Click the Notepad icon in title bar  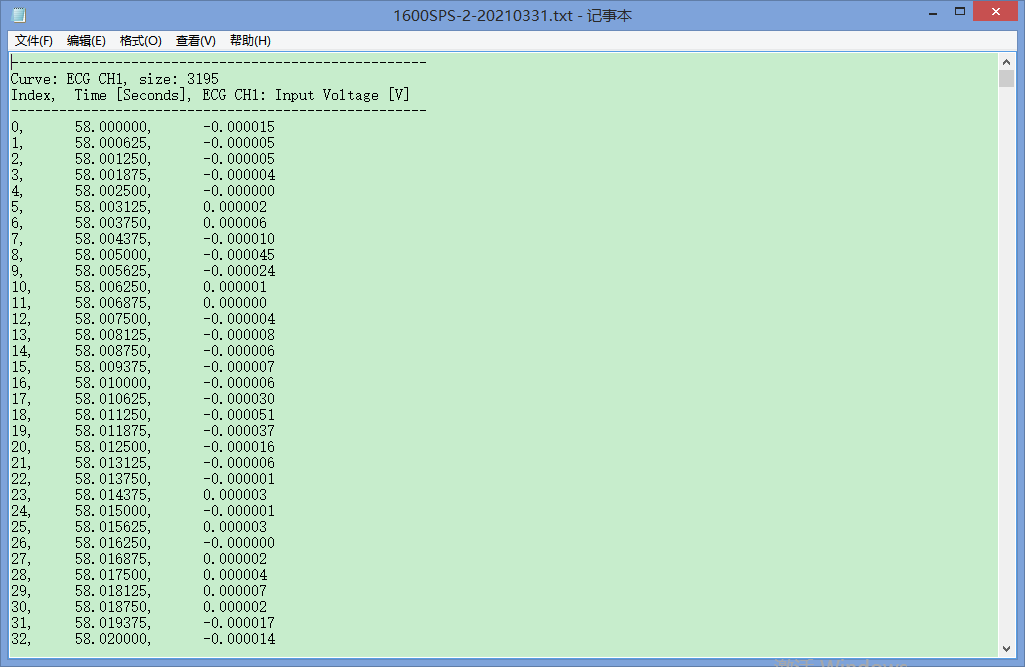(19, 14)
